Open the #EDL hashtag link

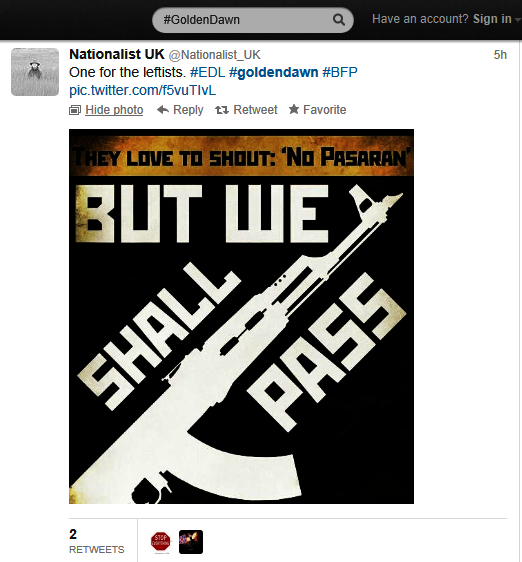(208, 72)
